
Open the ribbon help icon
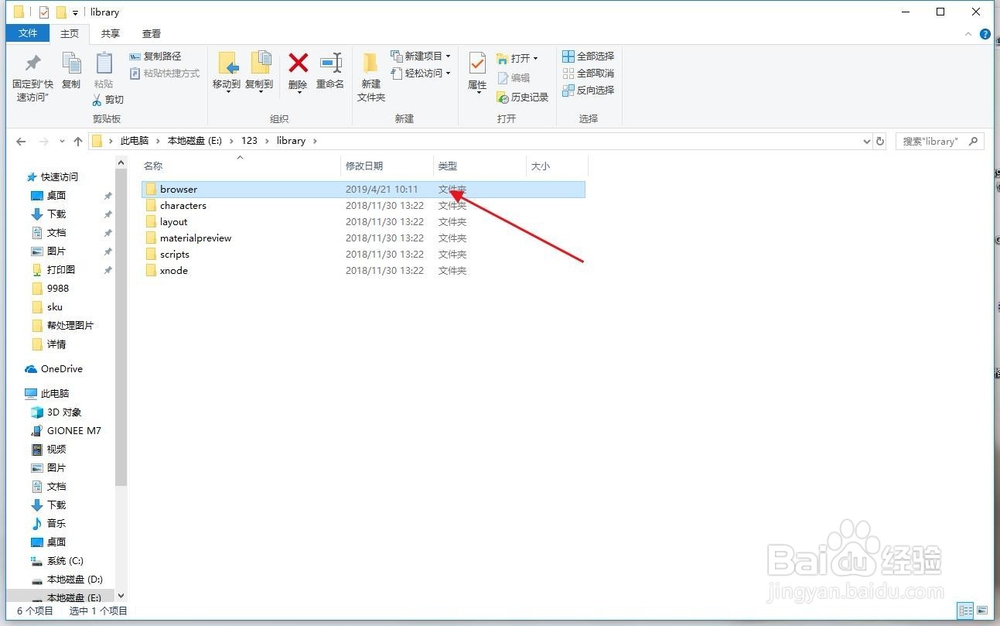985,34
